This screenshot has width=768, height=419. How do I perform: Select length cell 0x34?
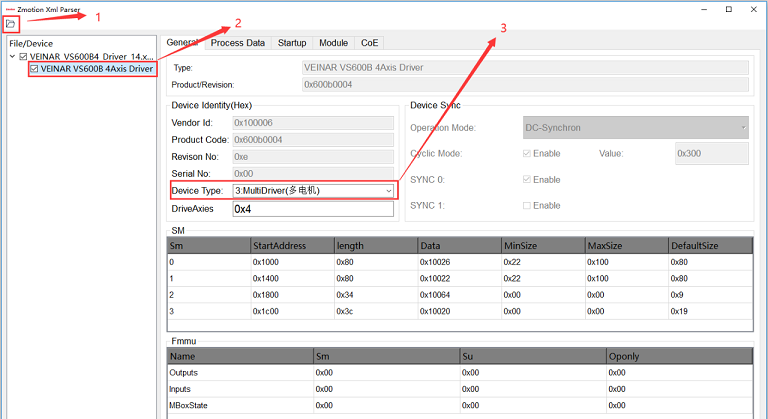point(376,295)
